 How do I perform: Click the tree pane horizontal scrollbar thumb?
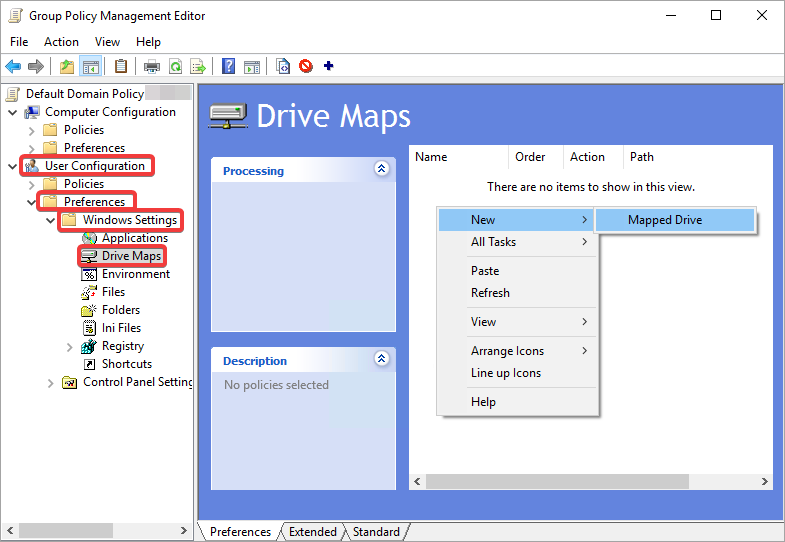66,530
